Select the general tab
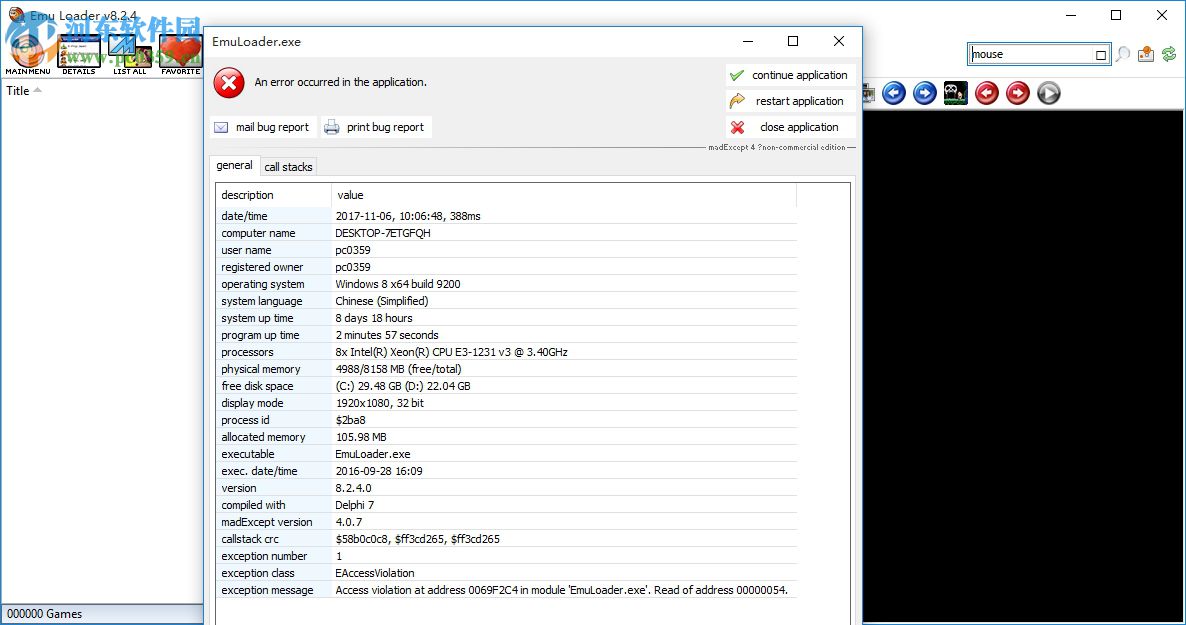Image resolution: width=1186 pixels, height=625 pixels. [x=234, y=165]
